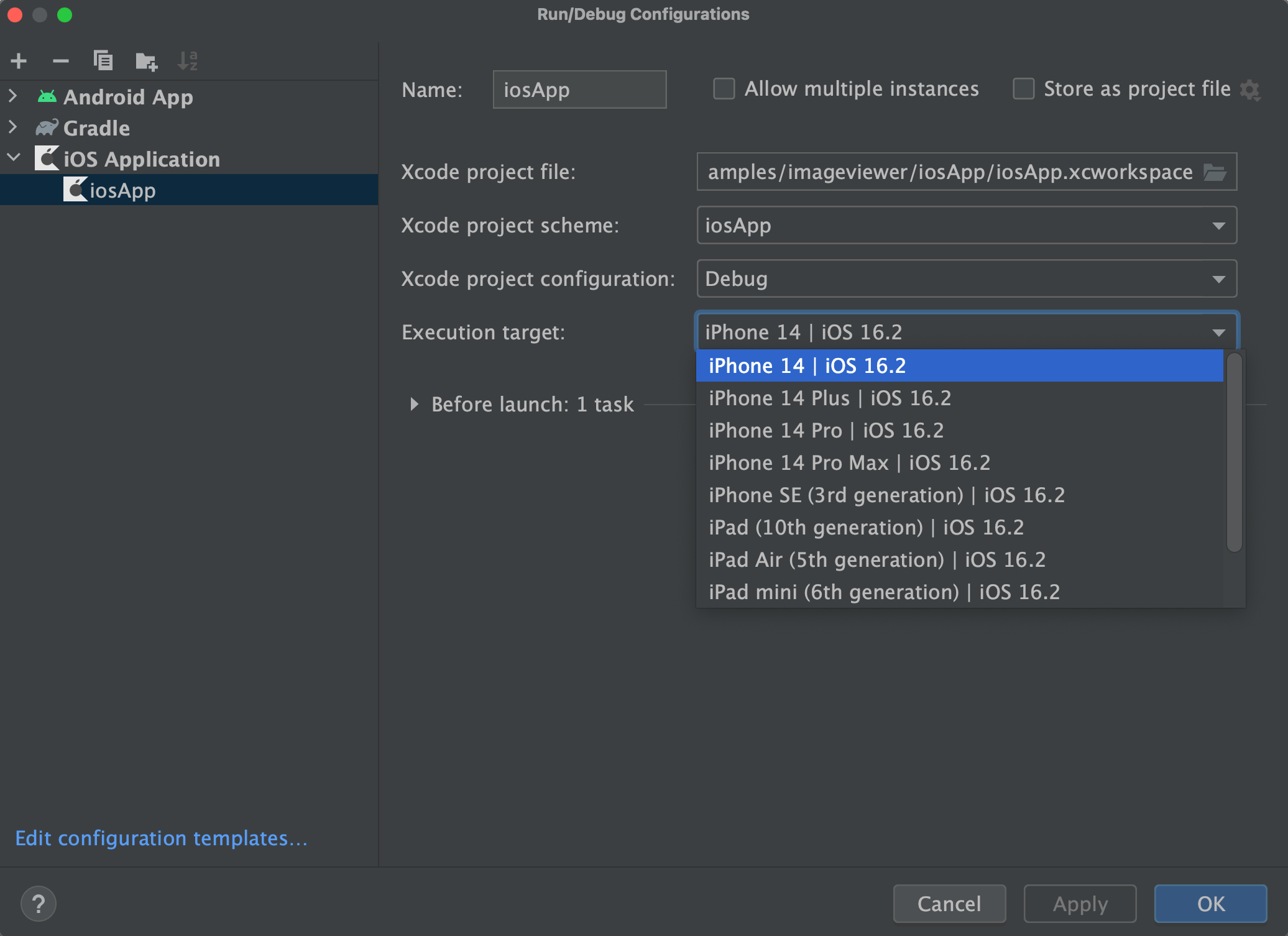1288x936 pixels.
Task: Select iPhone 14 Pro Max from target list
Action: pyautogui.click(x=849, y=462)
